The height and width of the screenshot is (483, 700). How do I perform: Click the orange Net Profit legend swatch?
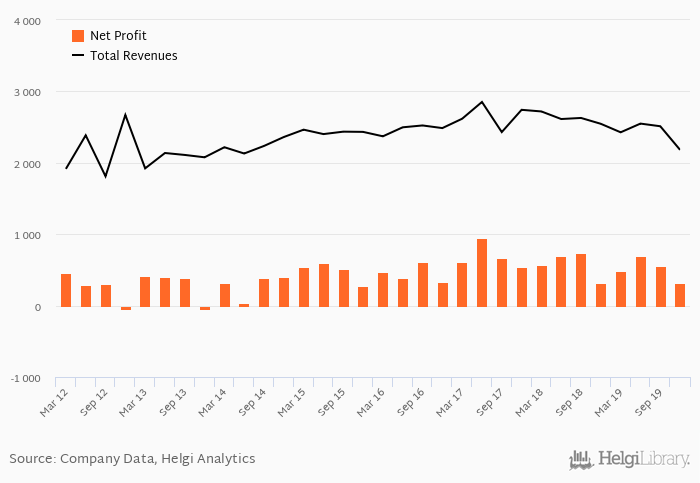(x=78, y=36)
